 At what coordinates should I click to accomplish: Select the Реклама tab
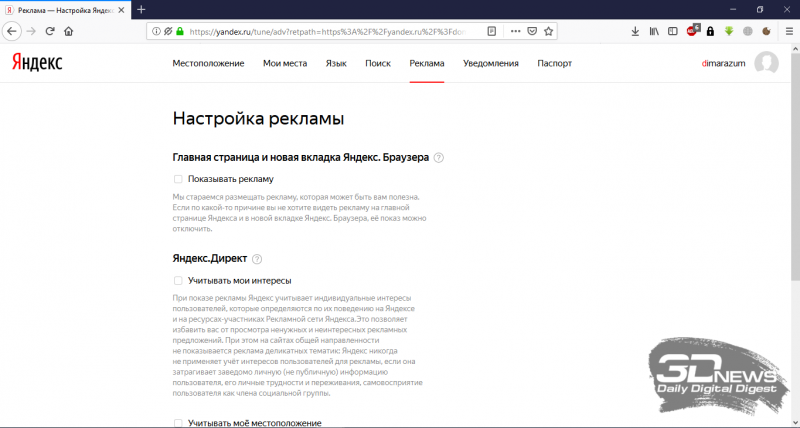click(x=427, y=63)
